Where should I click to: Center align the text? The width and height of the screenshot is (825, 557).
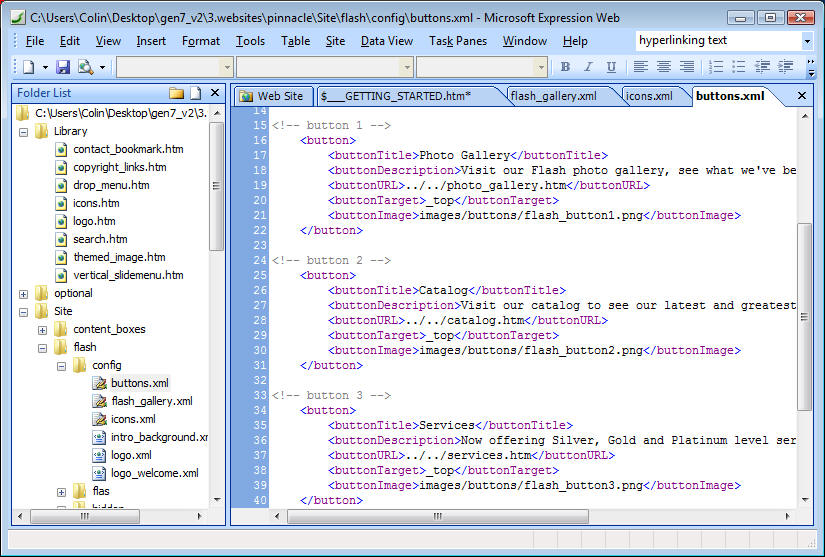[663, 67]
